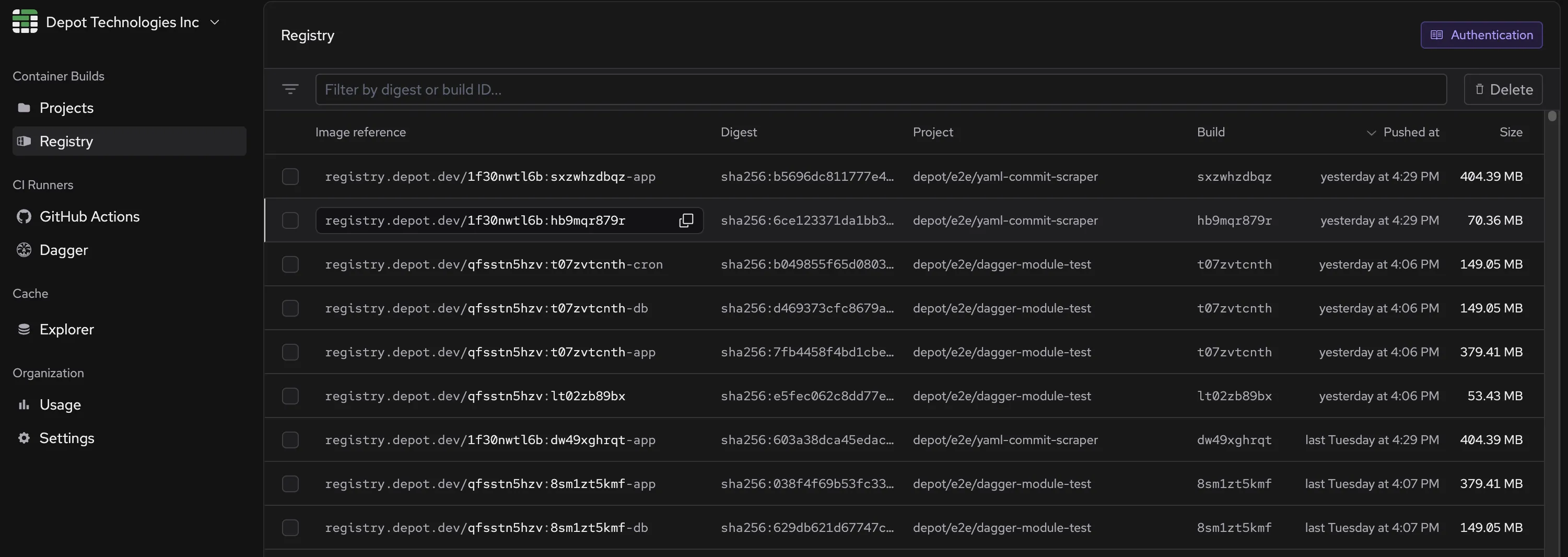Click the Settings gear icon
This screenshot has width=1568, height=557.
(24, 438)
